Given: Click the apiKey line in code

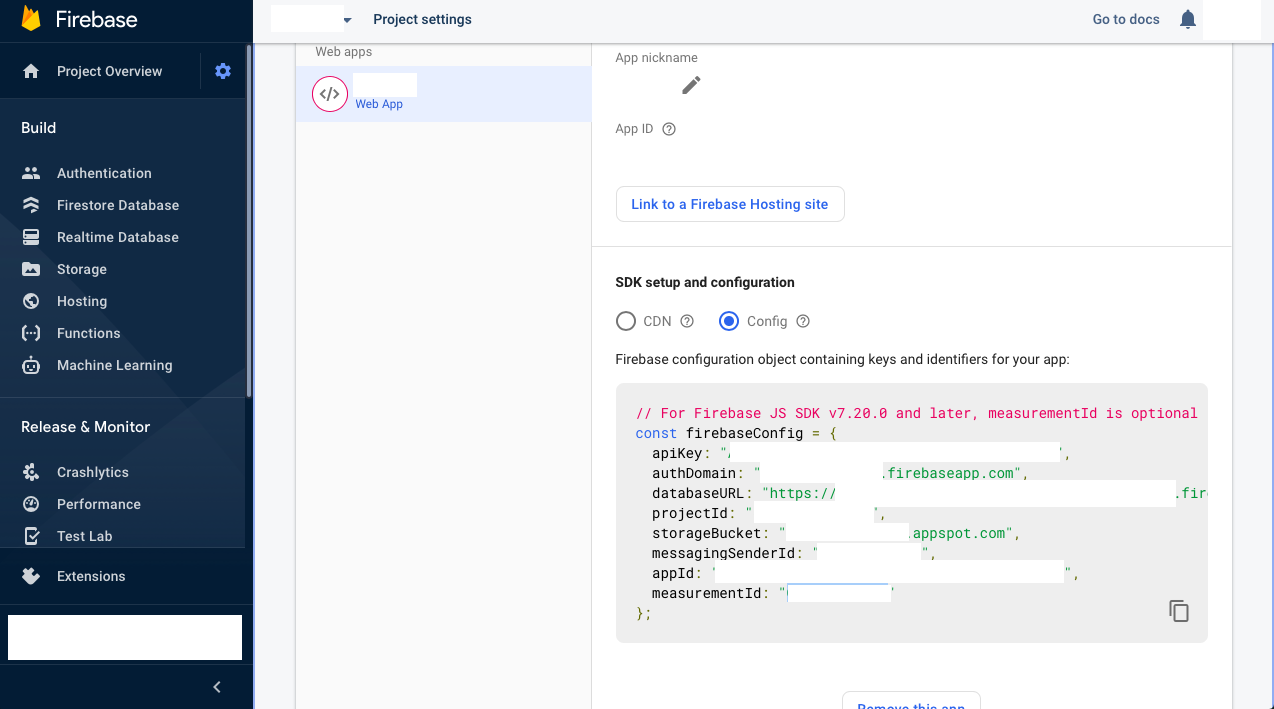Looking at the screenshot, I should coord(861,453).
